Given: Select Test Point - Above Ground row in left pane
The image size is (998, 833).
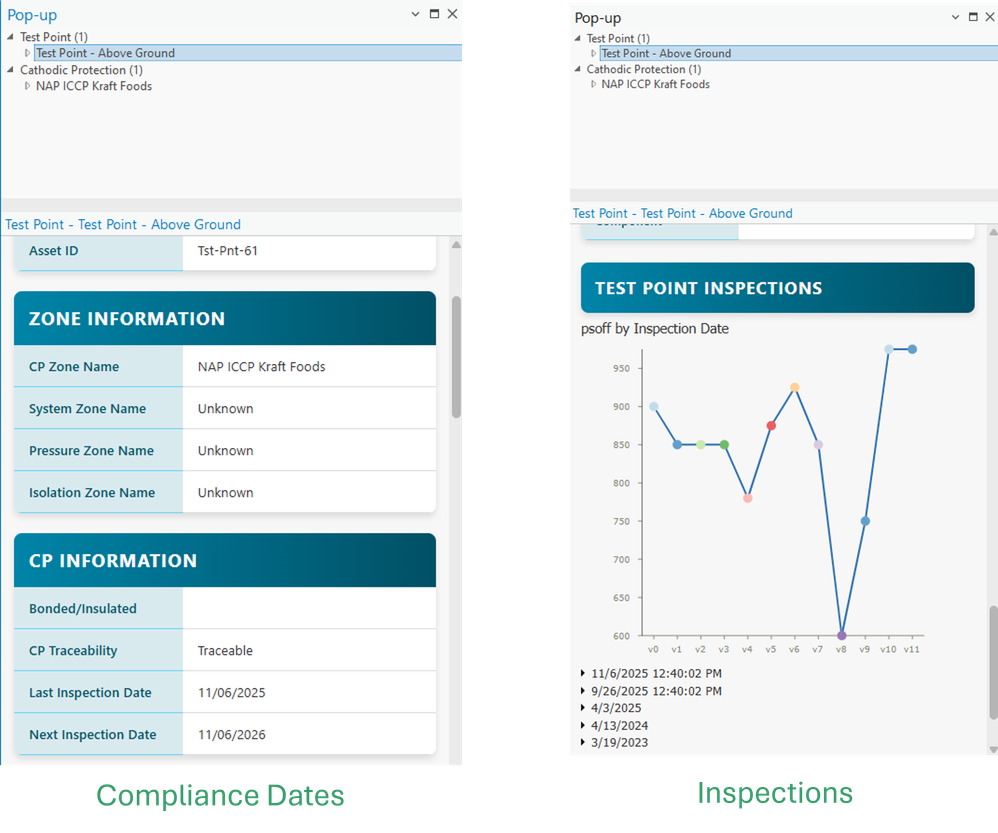Looking at the screenshot, I should point(248,53).
